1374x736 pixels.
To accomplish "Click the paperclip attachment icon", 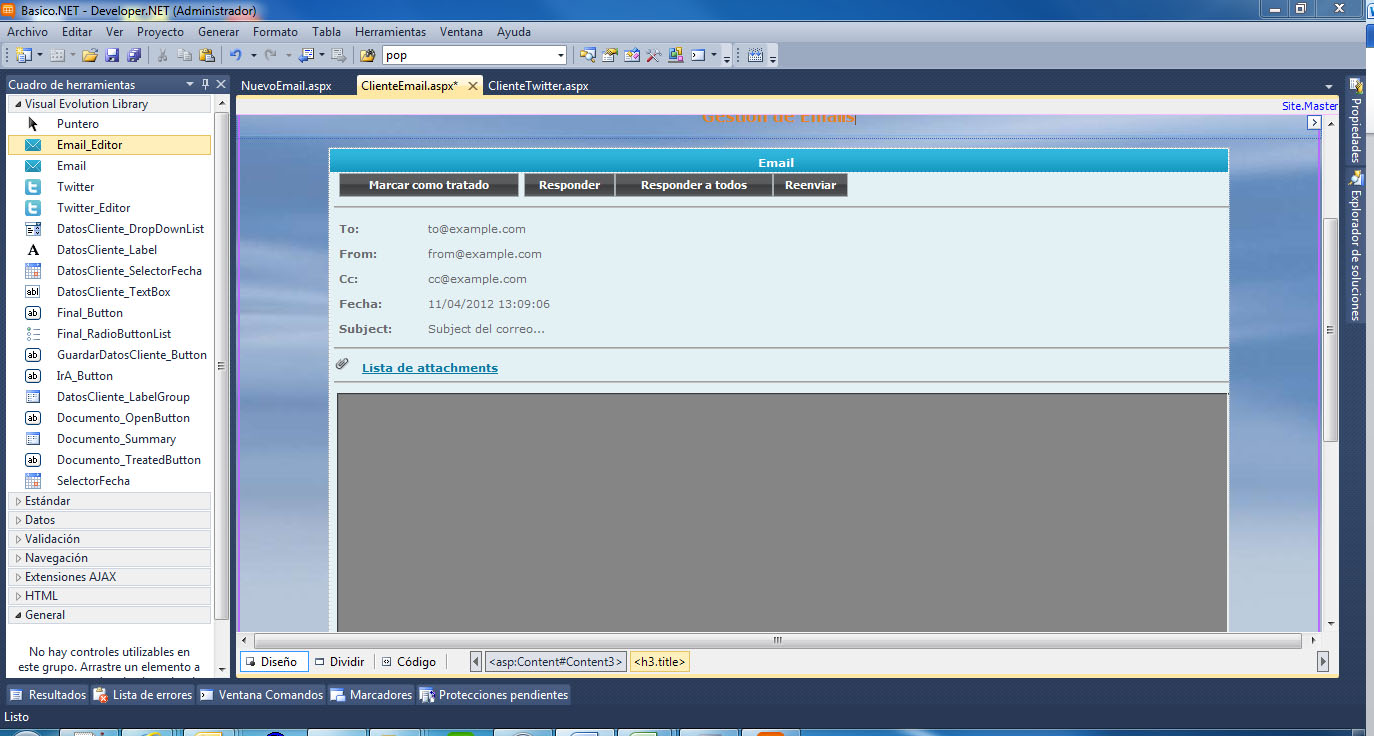I will tap(342, 365).
